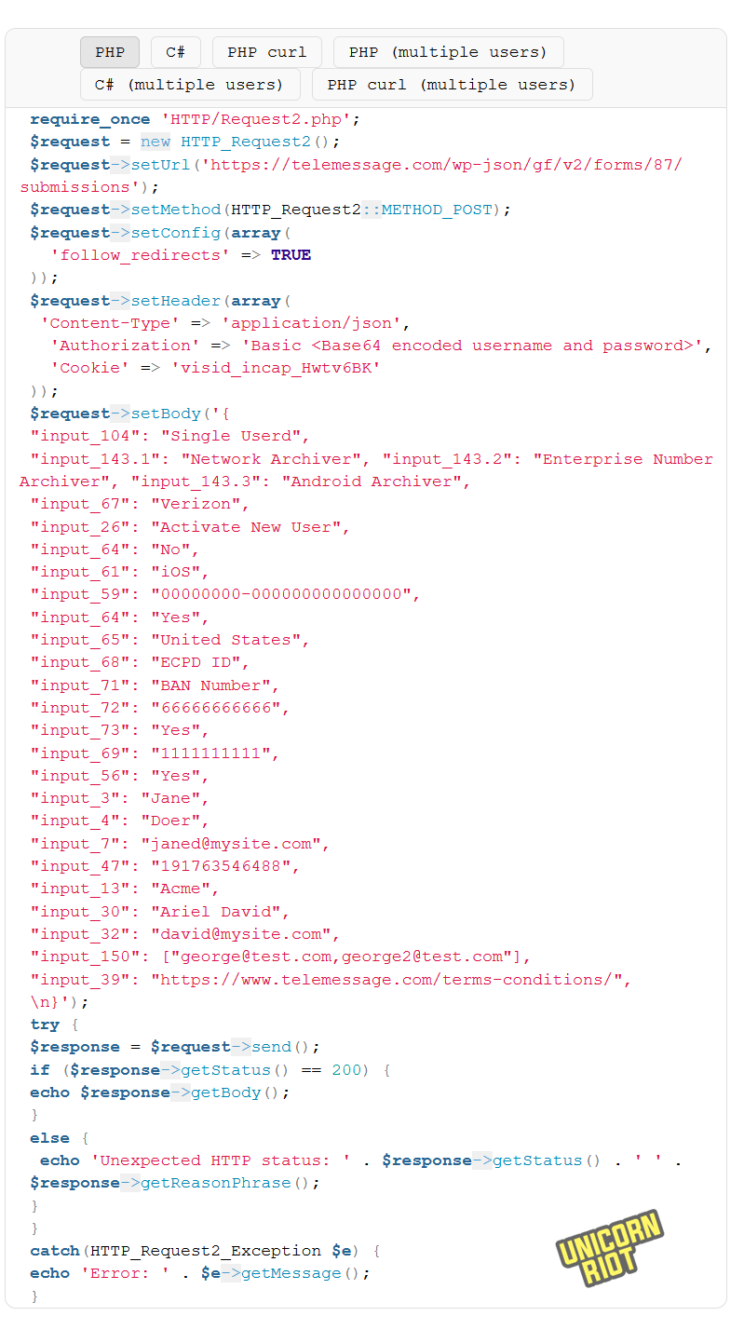Click the TRUE value for follow_redirects
The width and height of the screenshot is (744, 1330).
pyautogui.click(x=291, y=255)
